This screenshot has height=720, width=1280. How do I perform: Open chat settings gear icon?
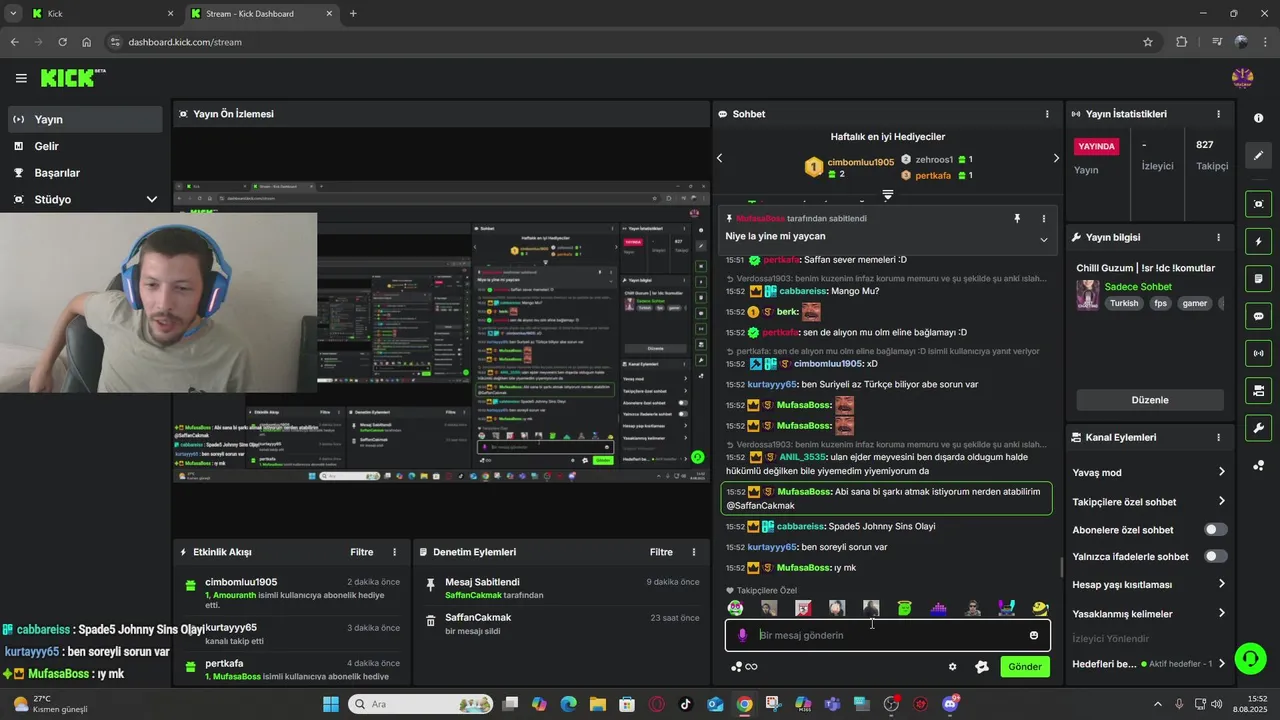pos(952,667)
